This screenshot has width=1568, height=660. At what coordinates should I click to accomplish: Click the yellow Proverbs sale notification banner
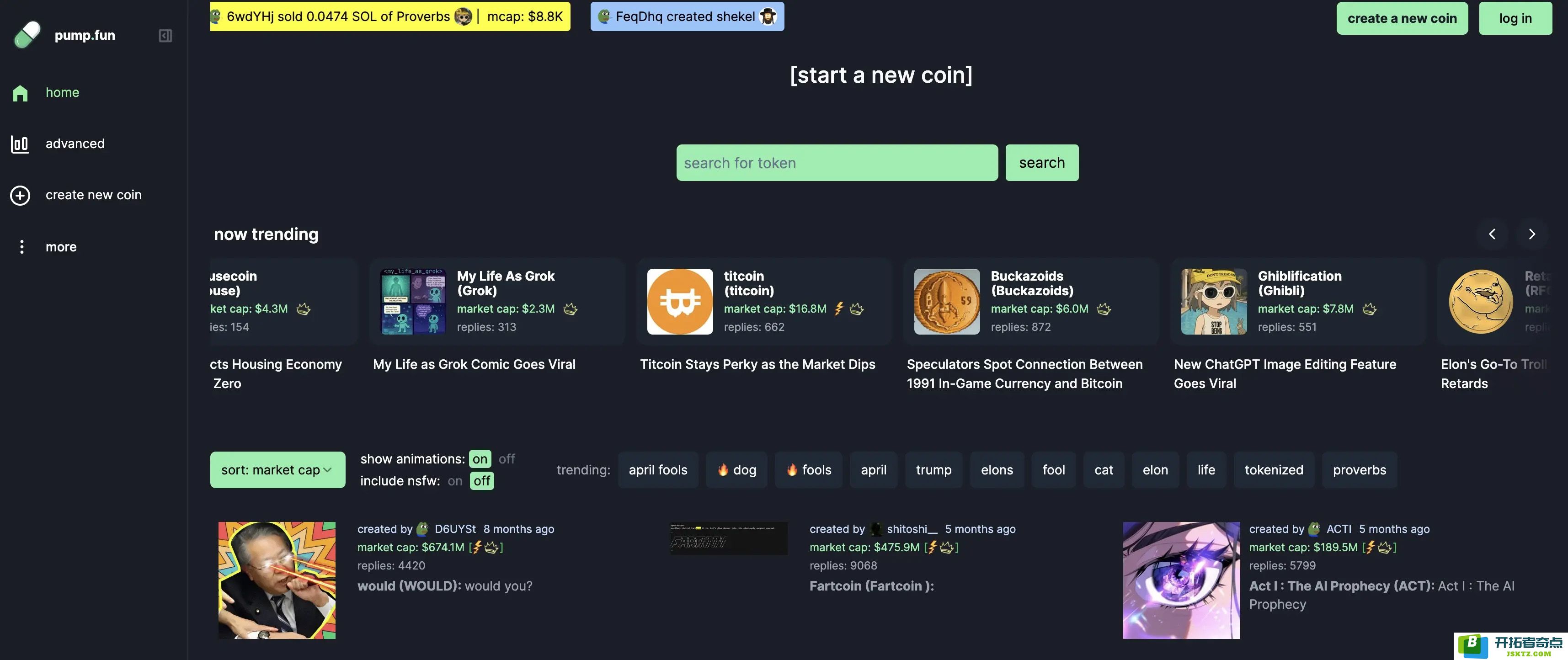pos(390,16)
